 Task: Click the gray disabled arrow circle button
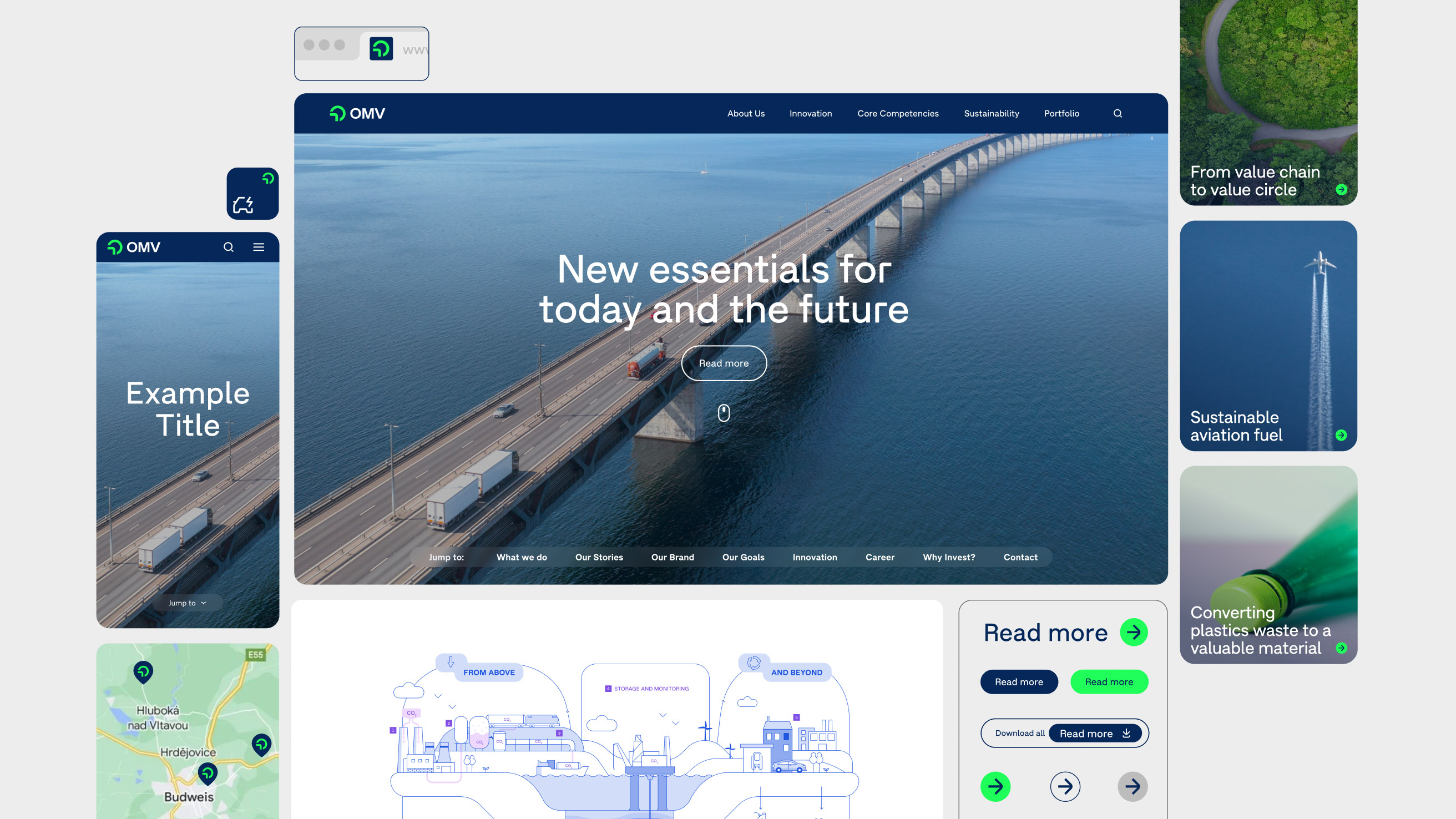(x=1132, y=786)
